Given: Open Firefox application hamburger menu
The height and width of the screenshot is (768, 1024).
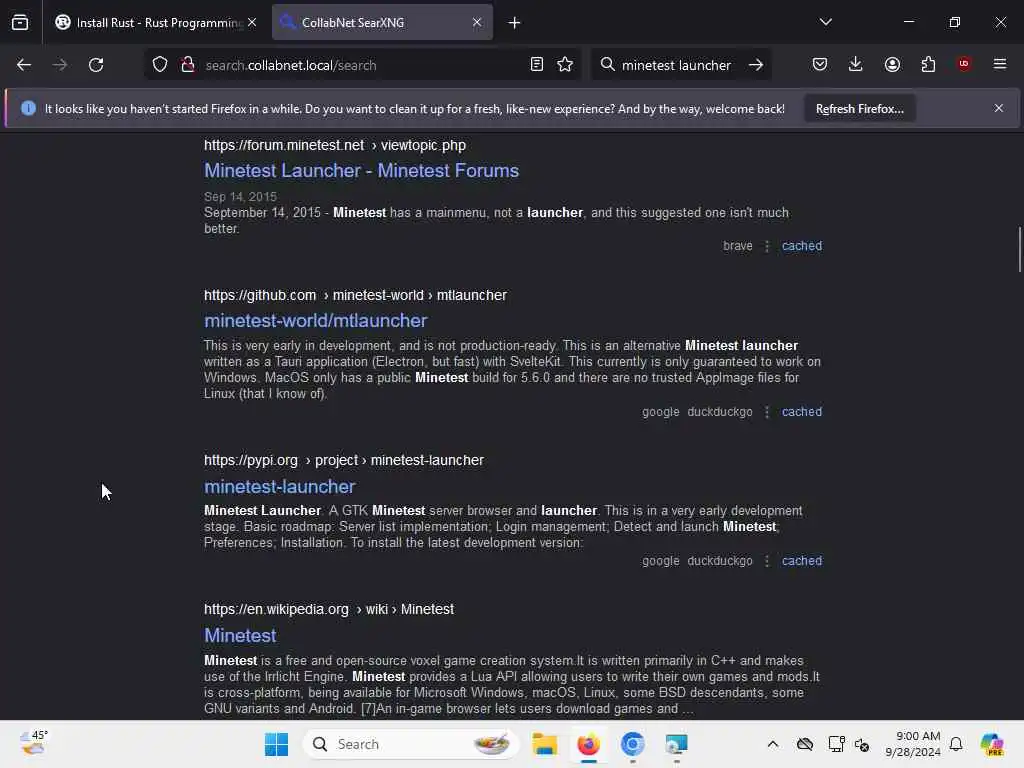Looking at the screenshot, I should click(1000, 65).
